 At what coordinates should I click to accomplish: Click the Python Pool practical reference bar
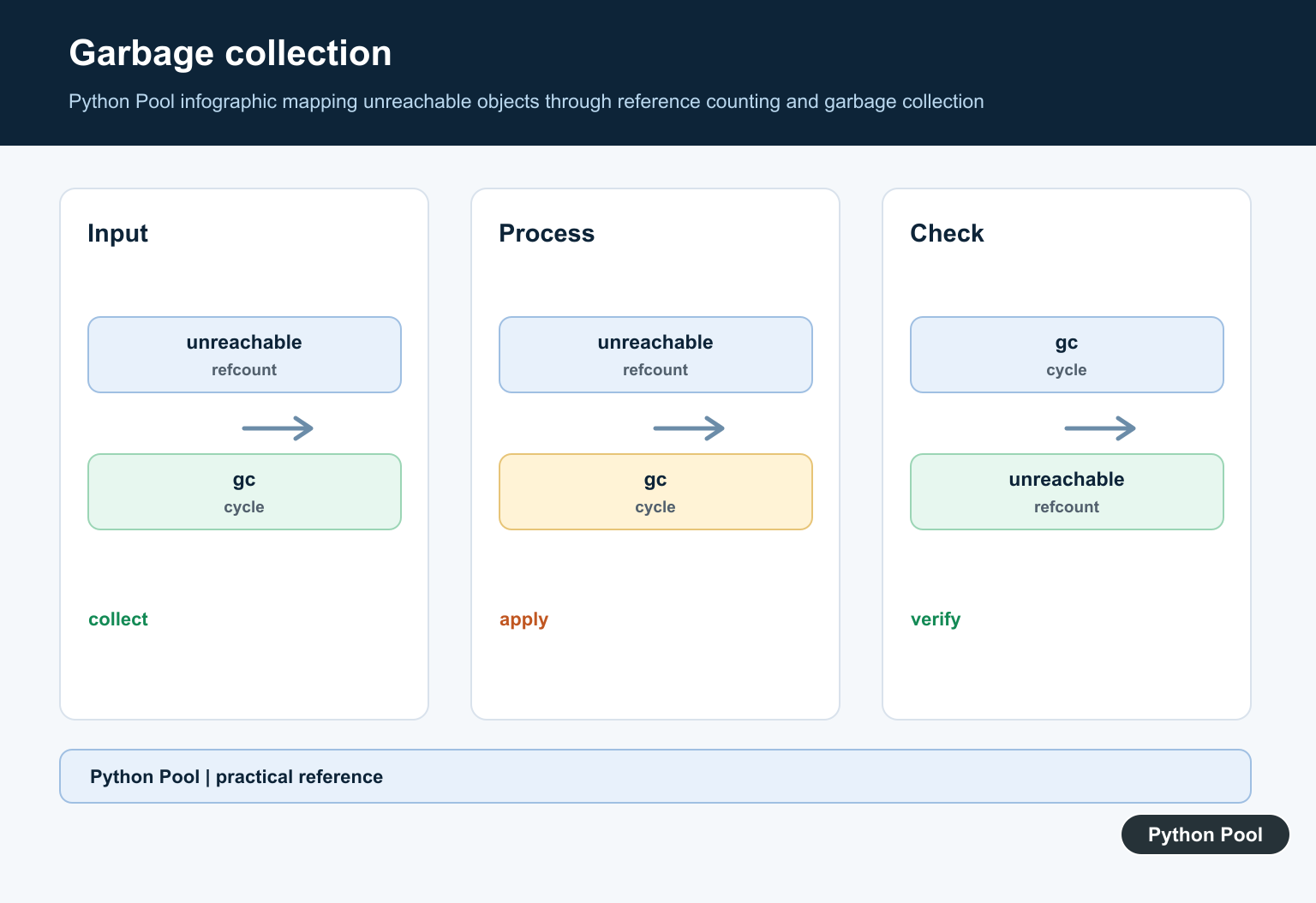coord(655,776)
